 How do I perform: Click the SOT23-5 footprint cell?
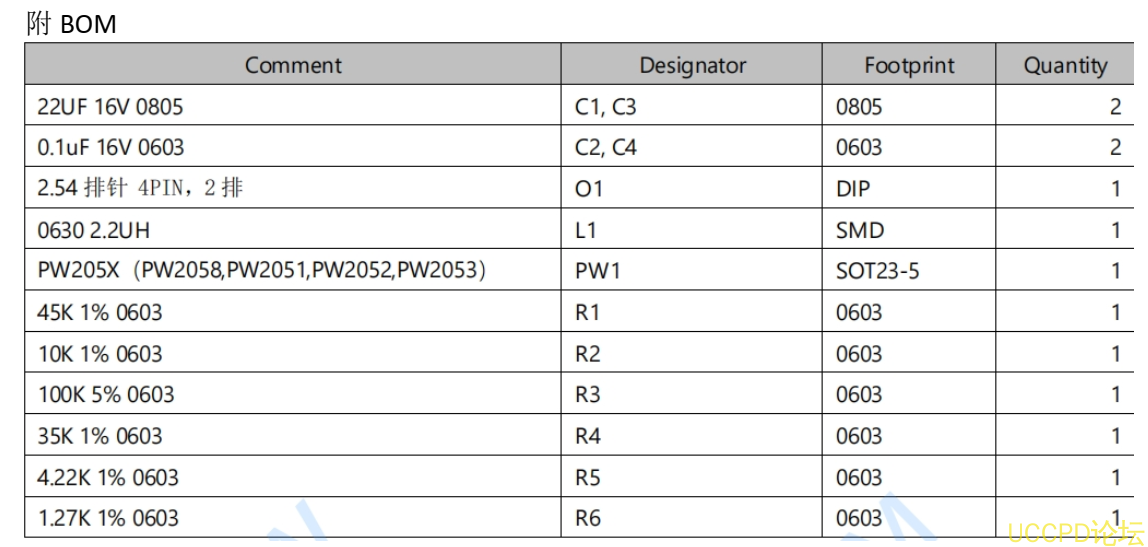point(877,271)
